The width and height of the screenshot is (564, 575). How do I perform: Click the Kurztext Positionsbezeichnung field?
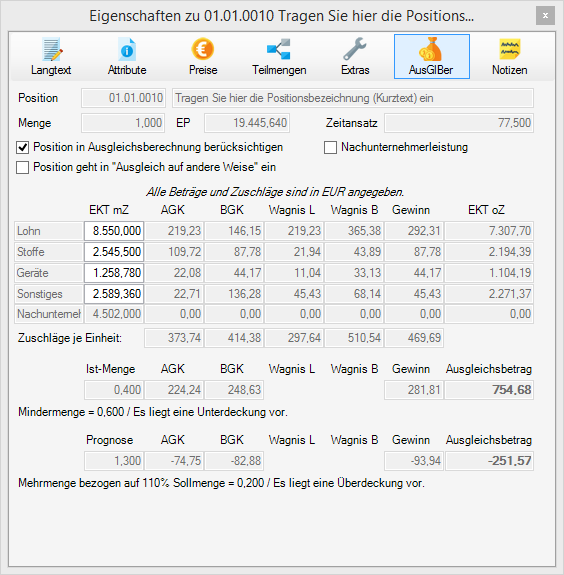pyautogui.click(x=353, y=98)
